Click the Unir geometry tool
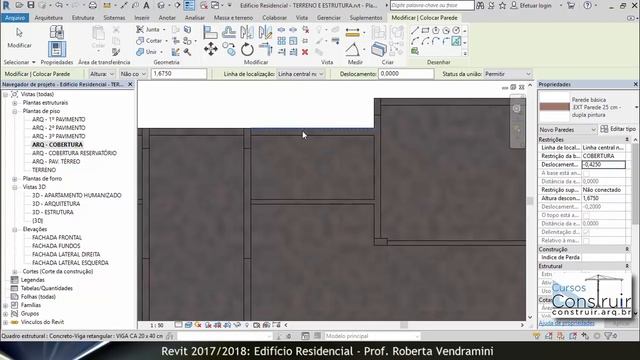This screenshot has width=640, height=360. coord(148,52)
